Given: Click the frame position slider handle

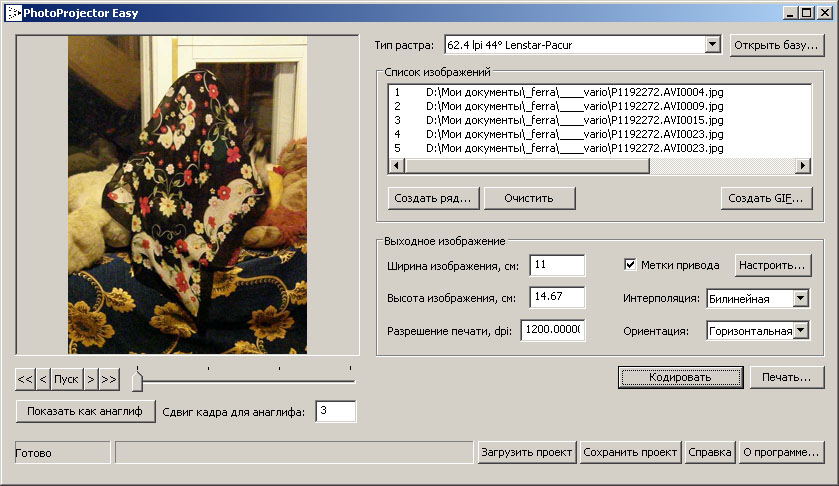Looking at the screenshot, I should [137, 380].
